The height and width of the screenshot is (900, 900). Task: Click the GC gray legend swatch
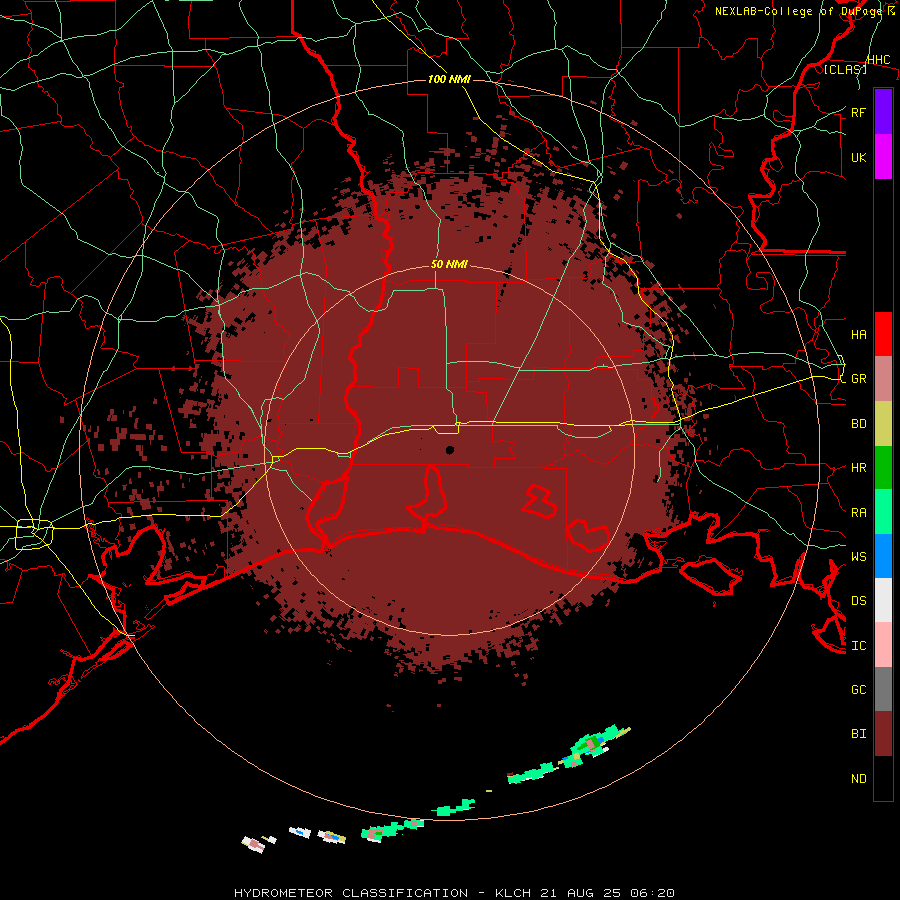click(x=883, y=689)
